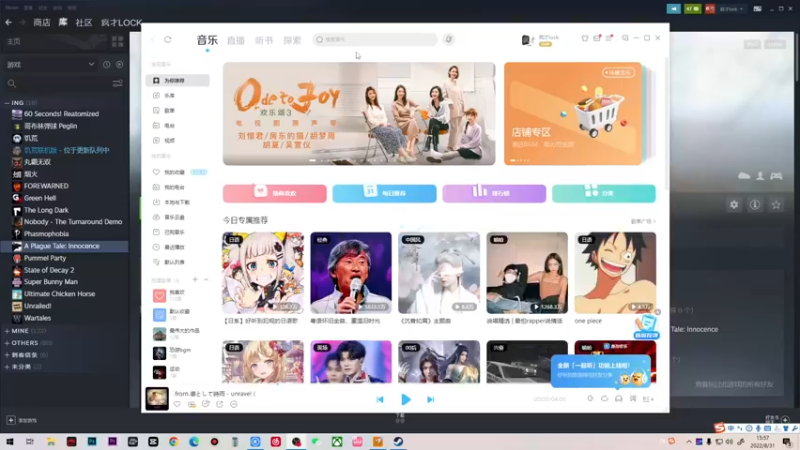
Task: Toggle Steam collections grid view icon
Action: pyautogui.click(x=117, y=41)
